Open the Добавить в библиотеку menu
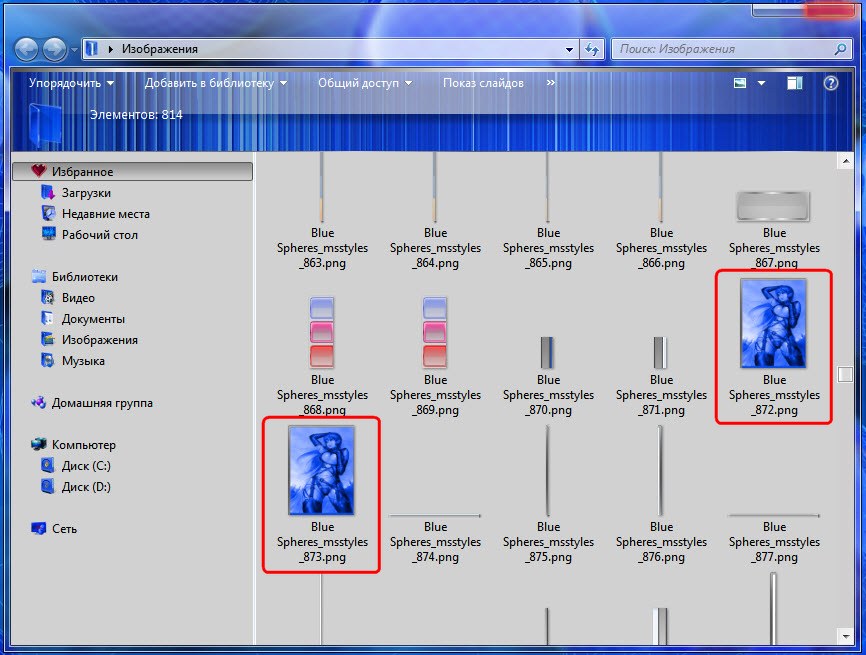The image size is (866, 655). click(x=215, y=83)
